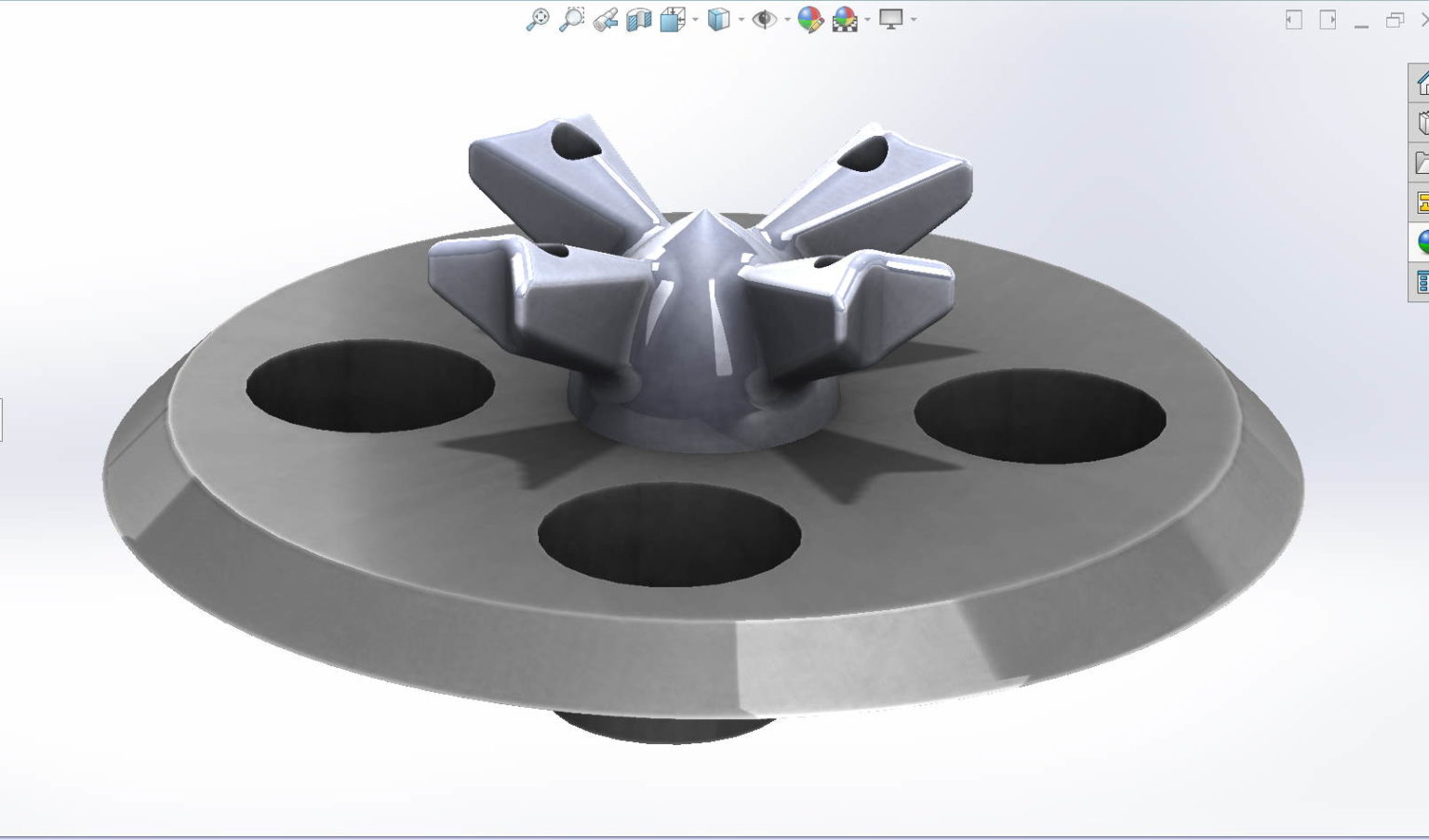Screen dimensions: 1429x840
Task: Expand the Display Style dropdown arrow
Action: click(x=740, y=19)
